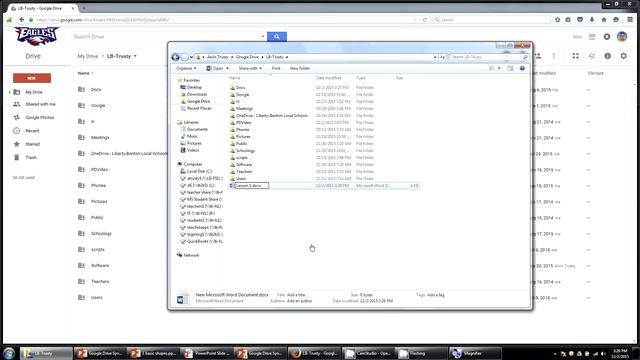Click Alvin Trusty in the Explorer address path
The image size is (640, 360).
coord(218,57)
